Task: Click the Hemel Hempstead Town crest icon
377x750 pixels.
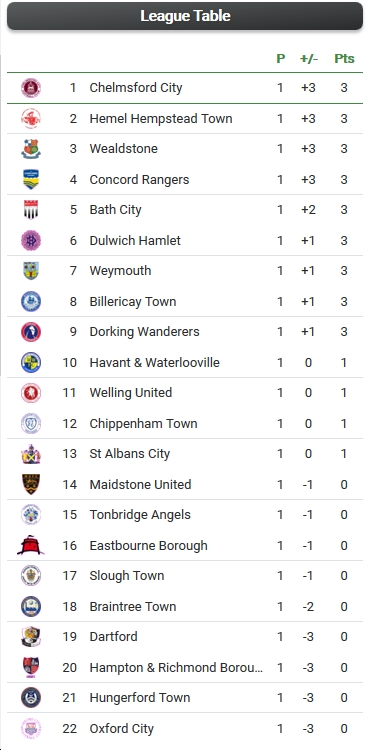Action: (x=31, y=119)
